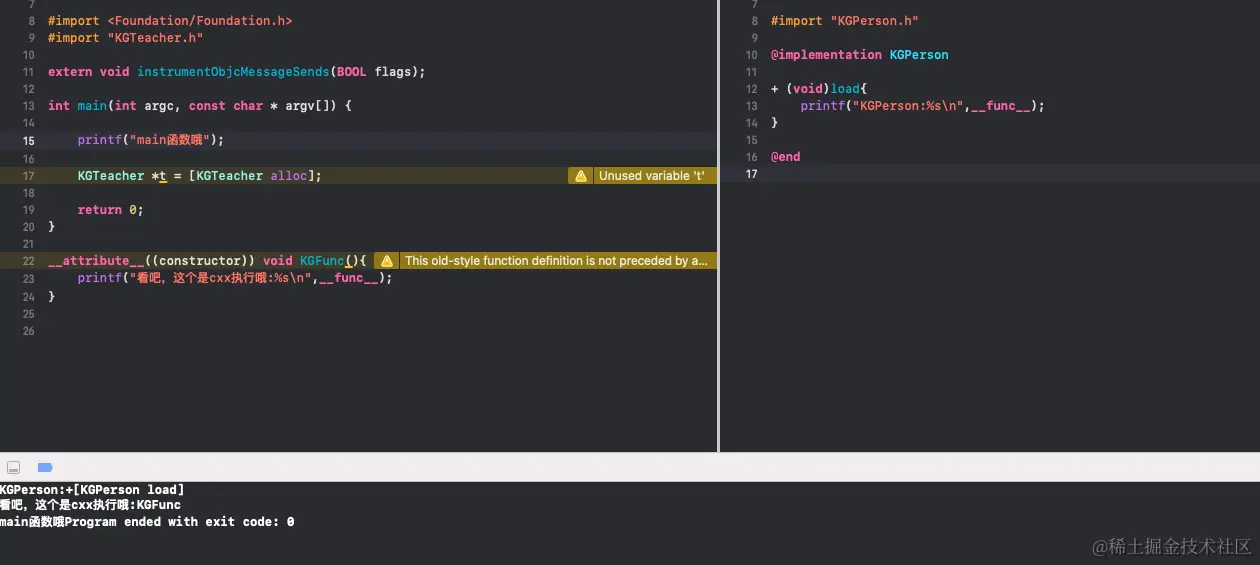Click line number 22 in the left editor gutter

click(x=28, y=261)
